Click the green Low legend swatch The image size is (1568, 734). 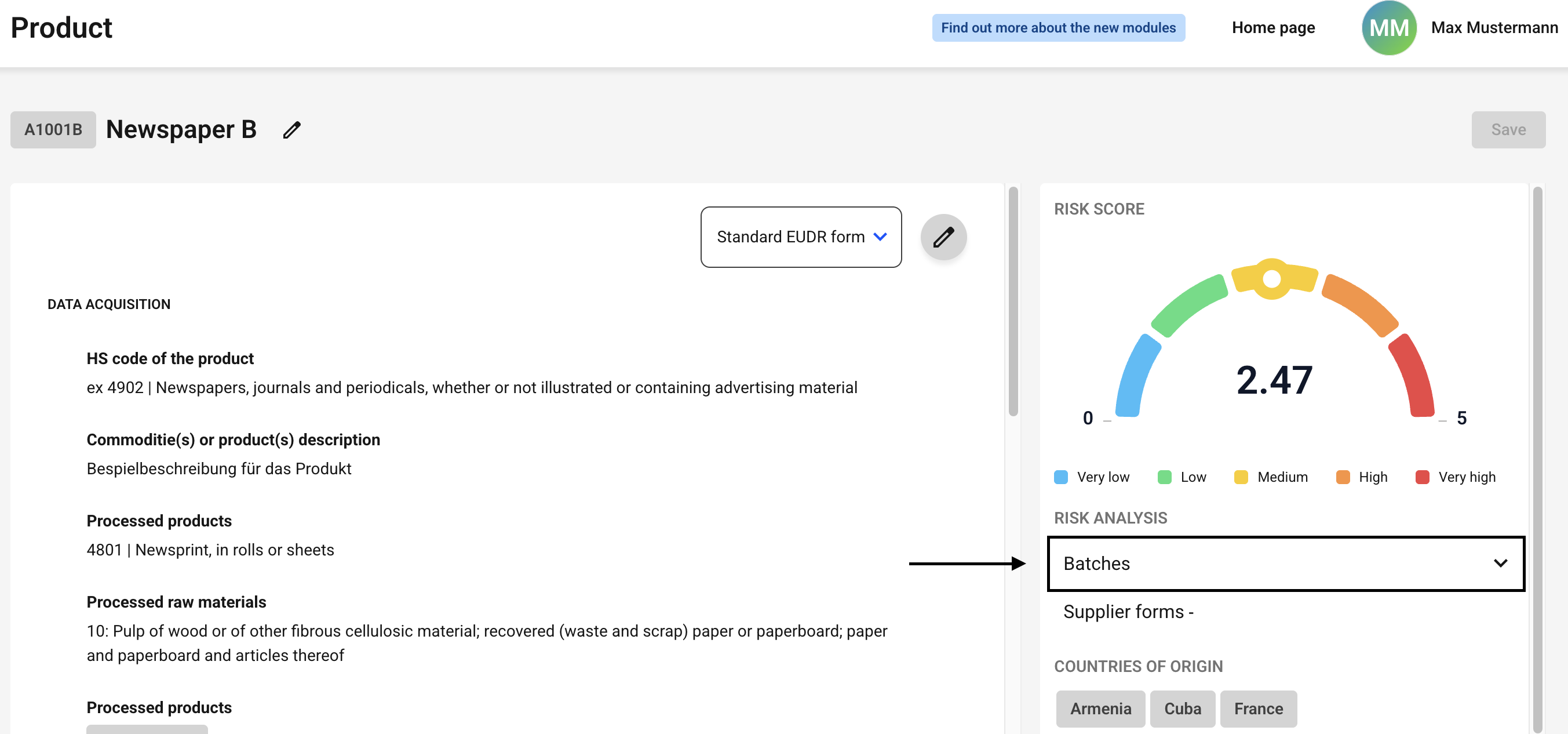tap(1164, 477)
